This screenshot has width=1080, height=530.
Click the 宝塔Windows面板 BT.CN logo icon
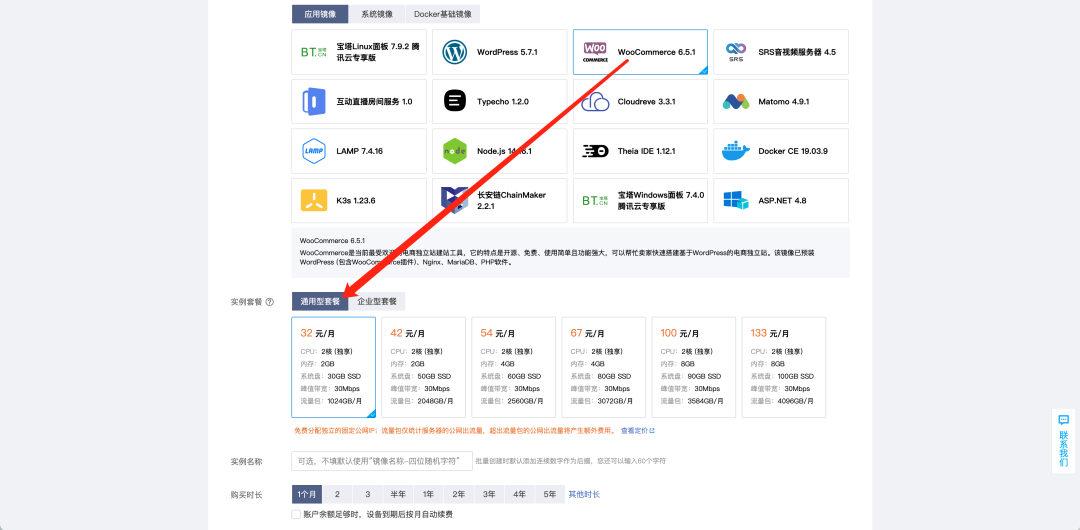595,201
